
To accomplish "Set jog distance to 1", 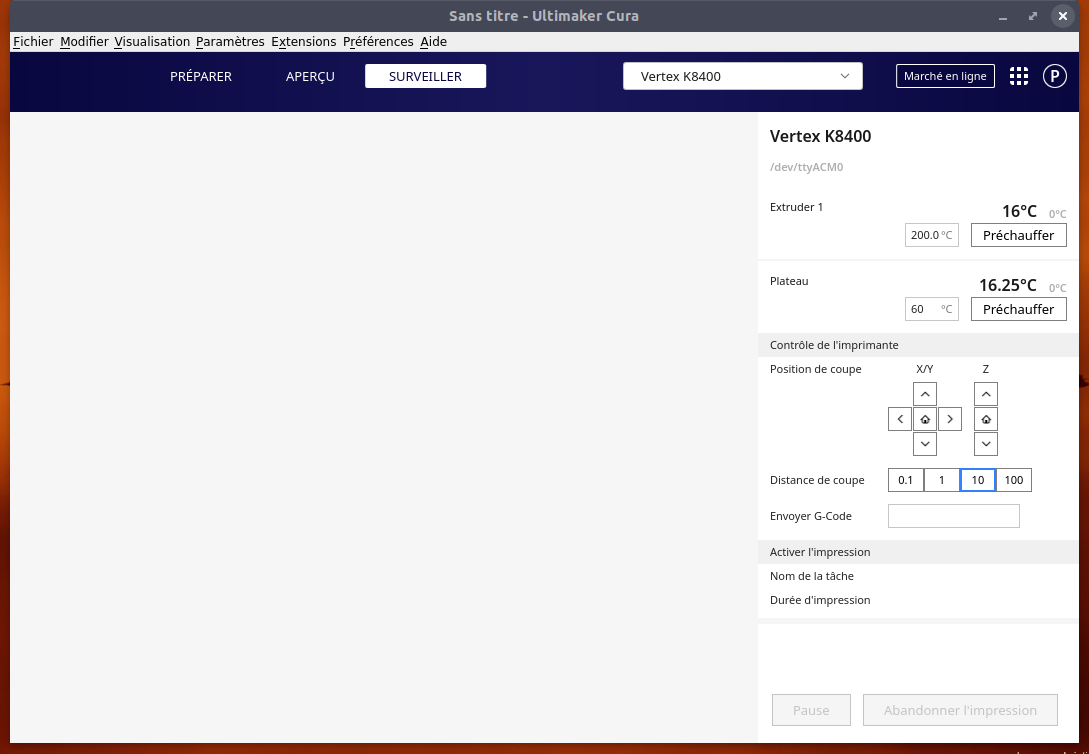I will [942, 480].
